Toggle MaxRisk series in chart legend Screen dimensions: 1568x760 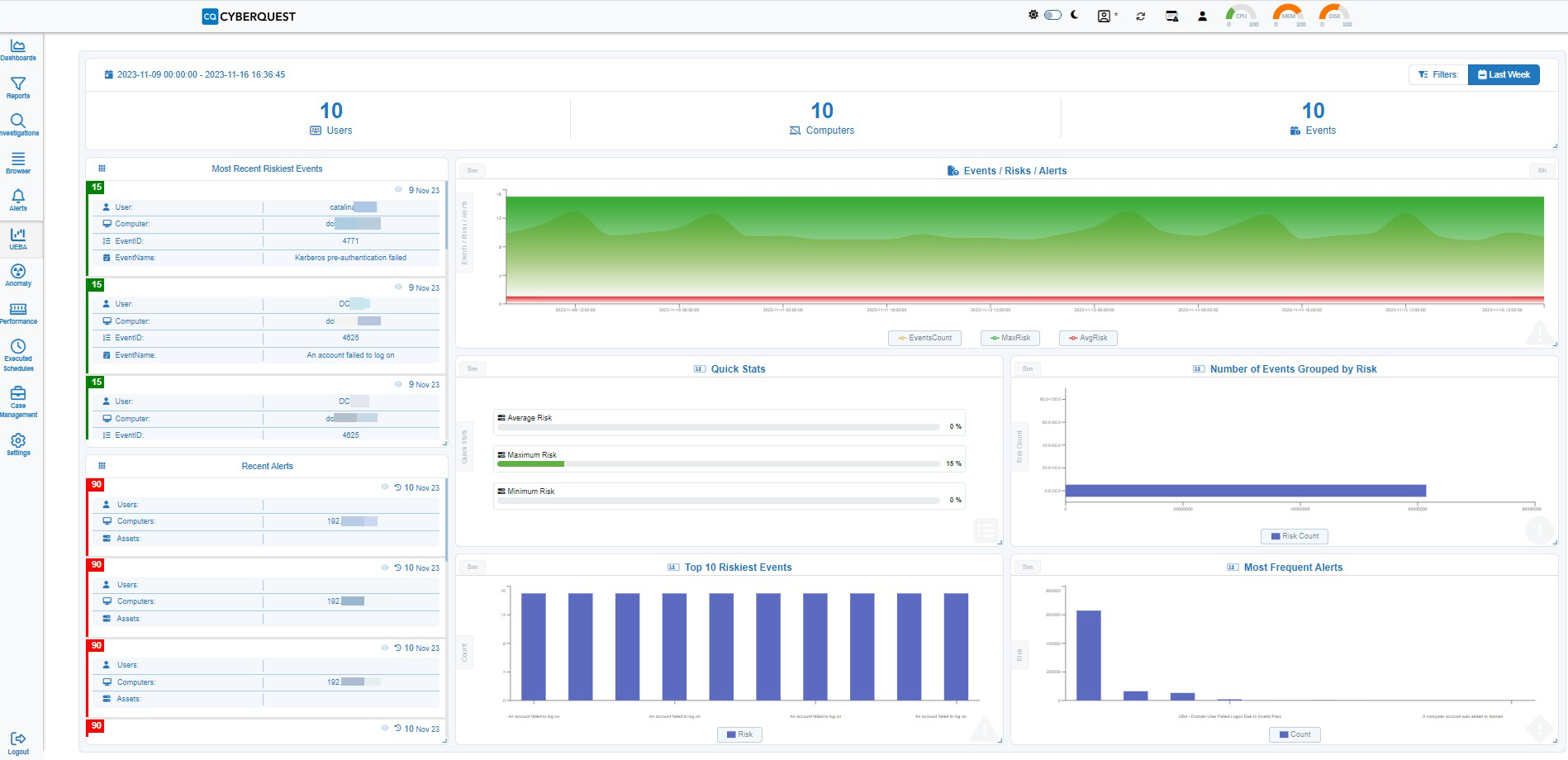pos(1010,338)
